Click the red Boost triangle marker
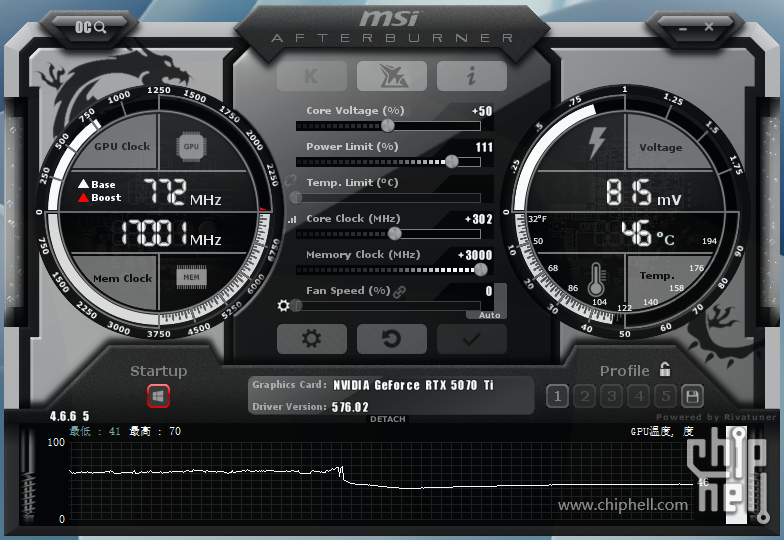 84,198
